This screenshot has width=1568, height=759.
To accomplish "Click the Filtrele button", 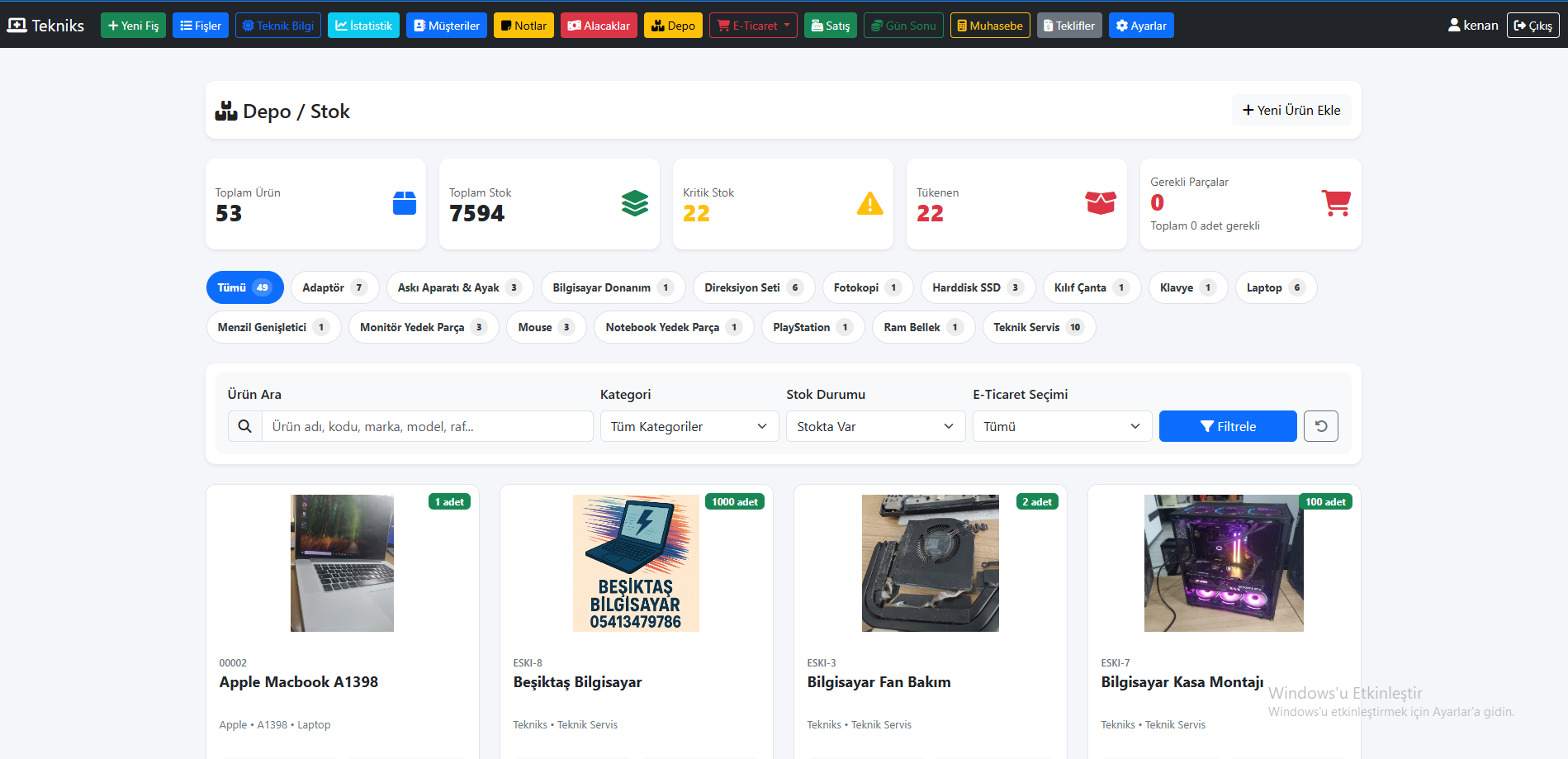I will point(1228,426).
